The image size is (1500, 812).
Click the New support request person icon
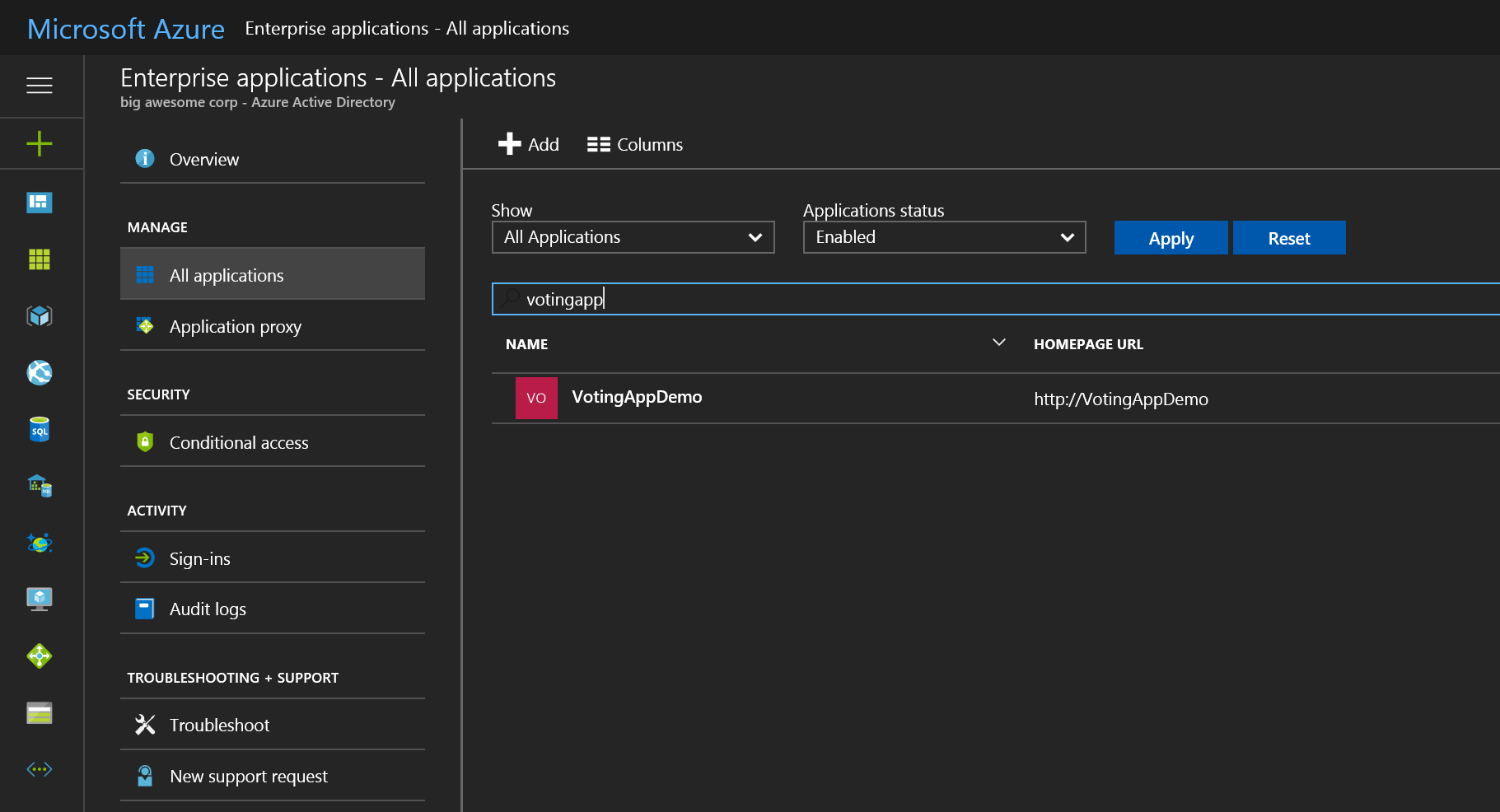(145, 776)
